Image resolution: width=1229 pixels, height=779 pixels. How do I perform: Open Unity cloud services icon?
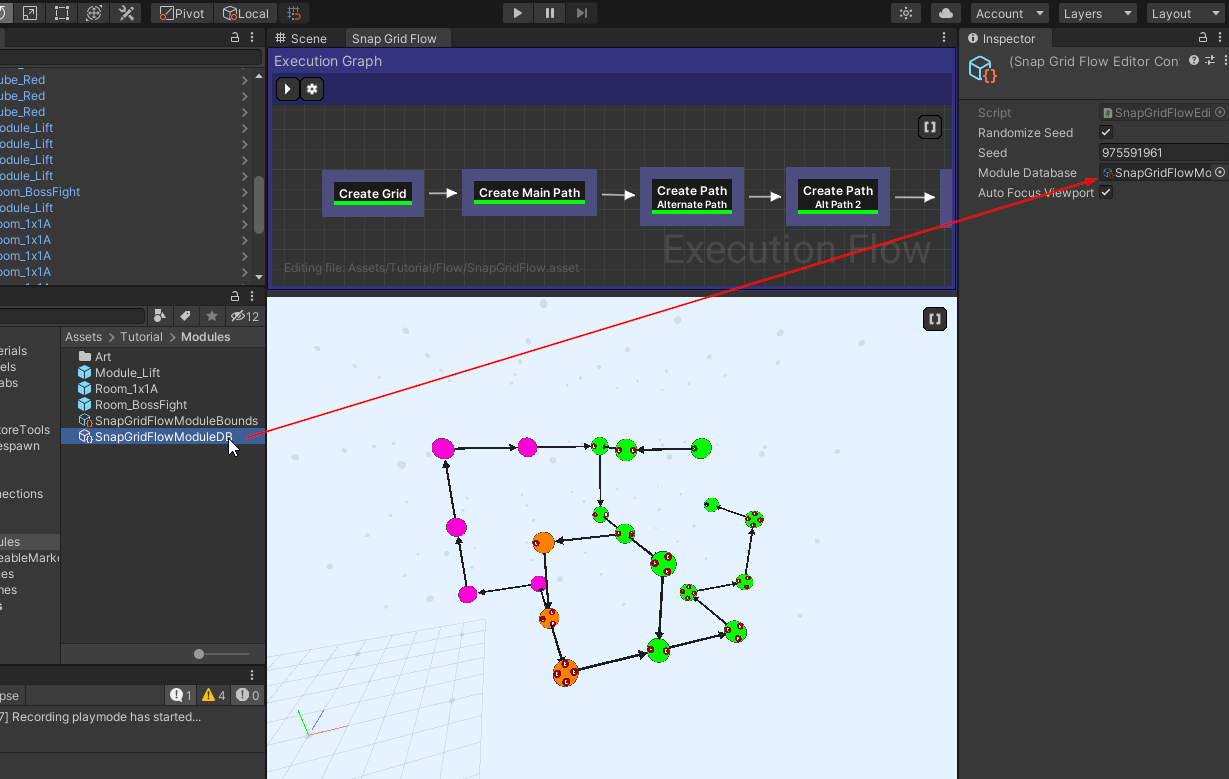944,13
